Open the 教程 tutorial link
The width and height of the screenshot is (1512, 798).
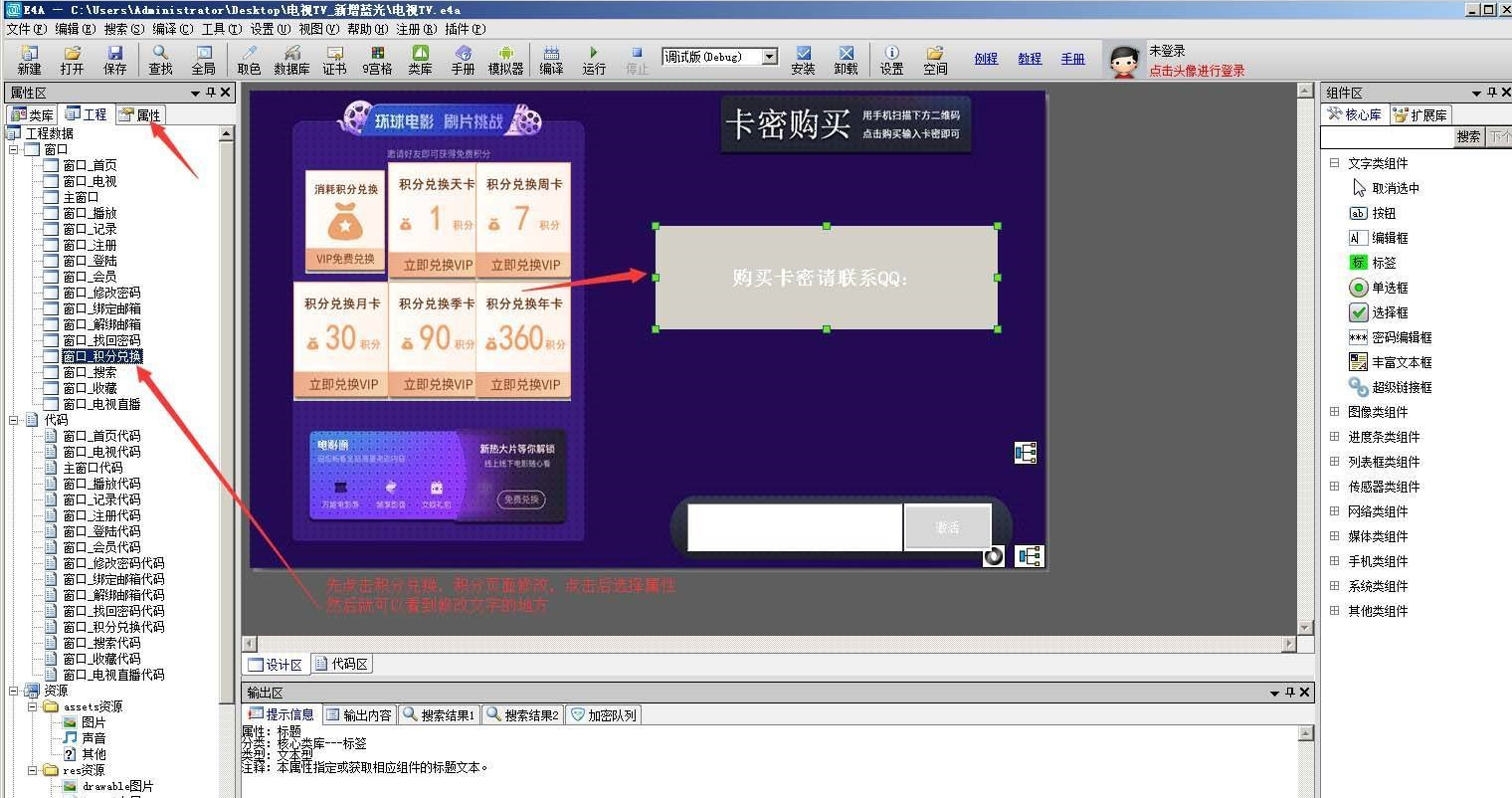[1030, 59]
